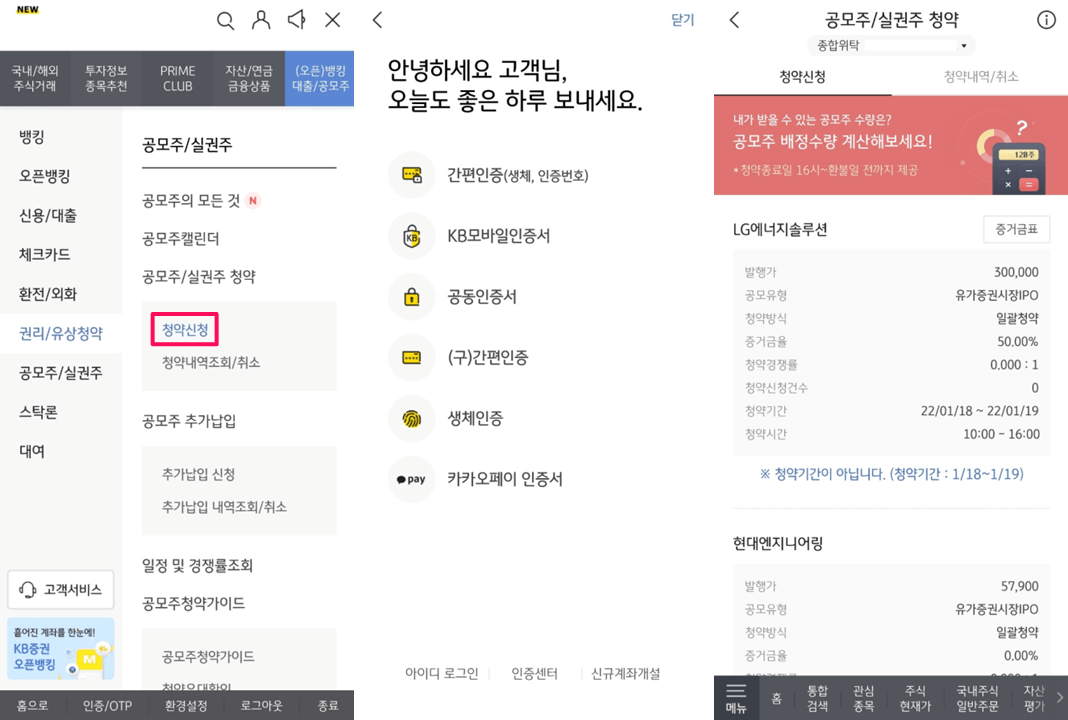
Task: Select the 생체인증 fingerprint icon
Action: (x=411, y=418)
